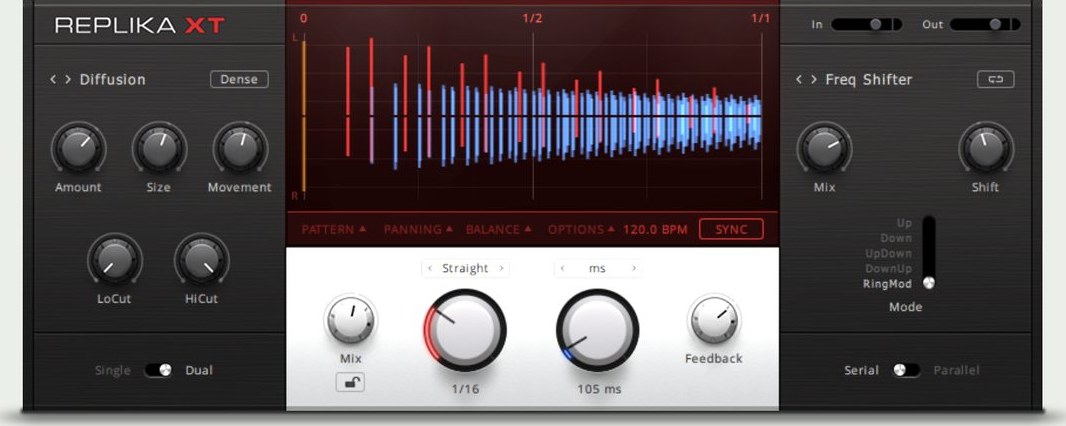Select DownUp mode
Screen dimensions: 1066x426
[x=889, y=269]
